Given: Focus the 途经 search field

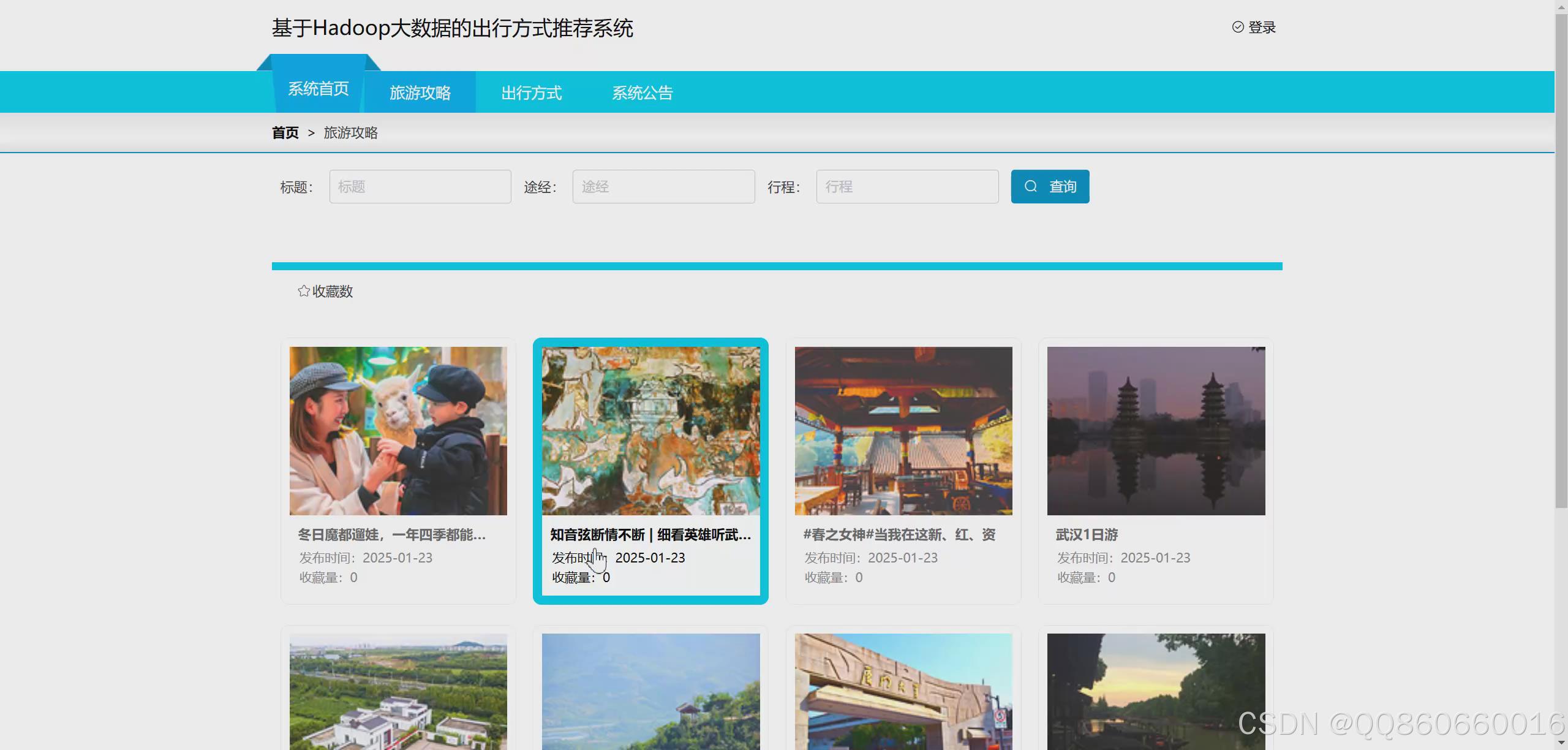Looking at the screenshot, I should coord(664,186).
